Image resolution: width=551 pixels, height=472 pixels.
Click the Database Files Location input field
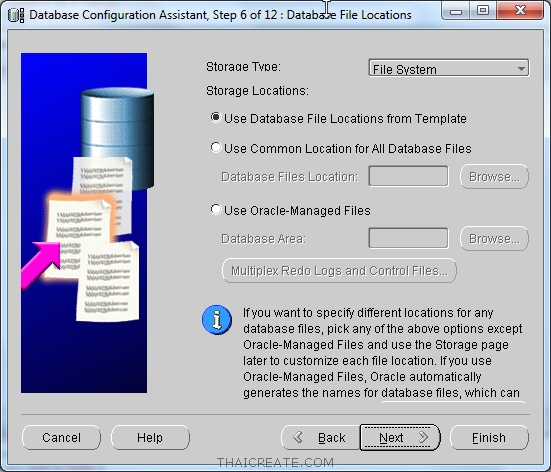[408, 176]
